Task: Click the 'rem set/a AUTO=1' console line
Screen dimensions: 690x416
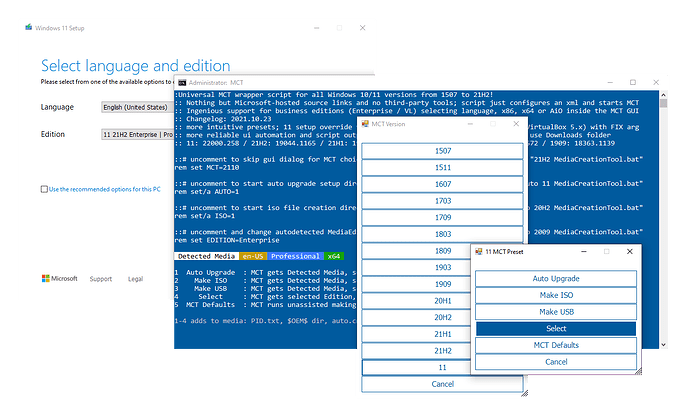Action: 207,192
